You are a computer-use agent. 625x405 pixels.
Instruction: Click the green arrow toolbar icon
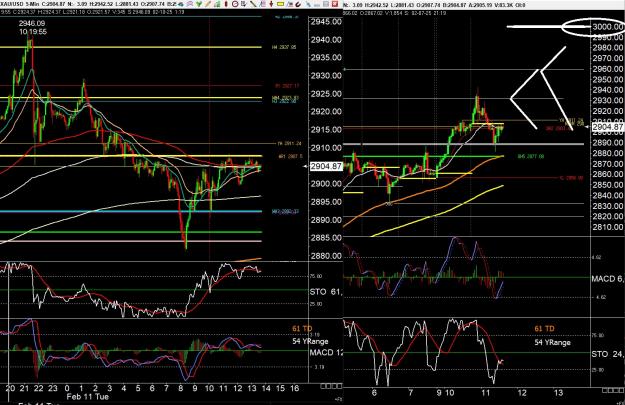[199, 4]
